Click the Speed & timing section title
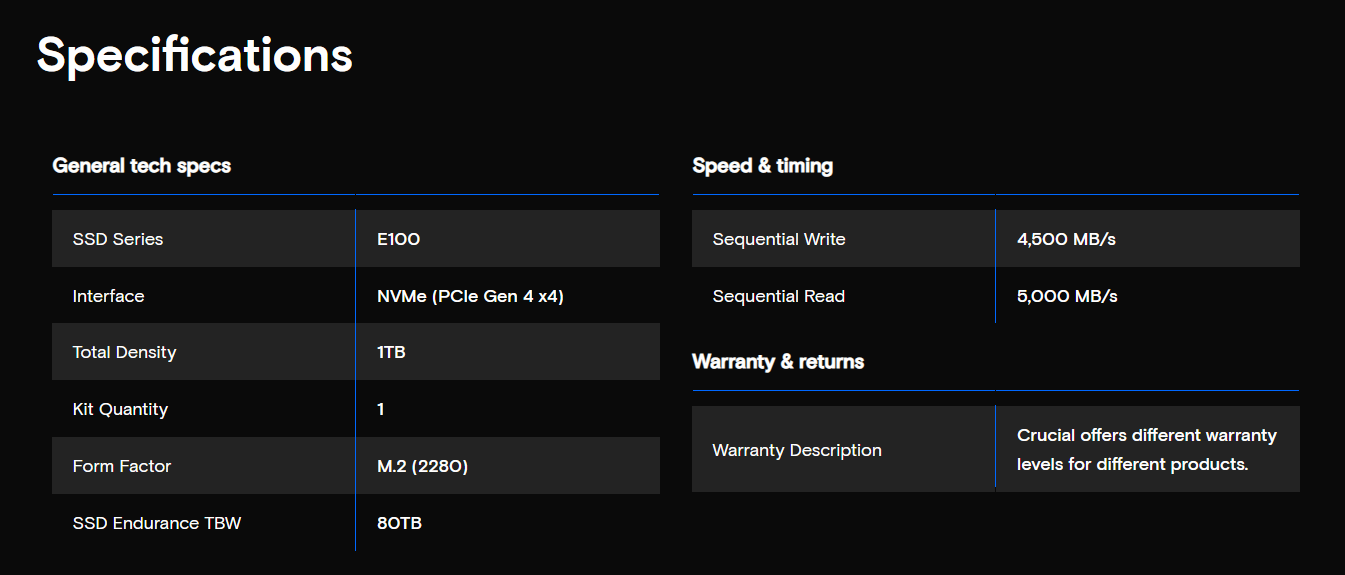1345x575 pixels. tap(763, 166)
